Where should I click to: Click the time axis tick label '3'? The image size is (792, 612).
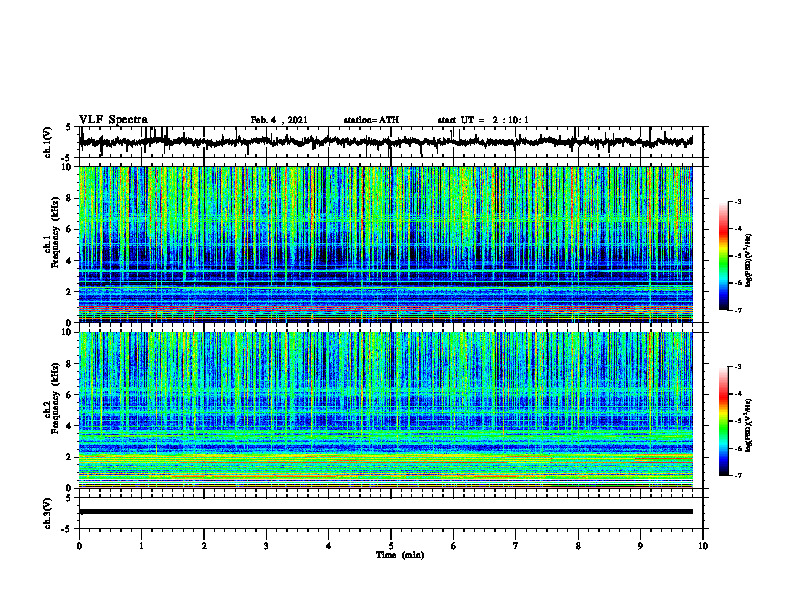coord(266,546)
